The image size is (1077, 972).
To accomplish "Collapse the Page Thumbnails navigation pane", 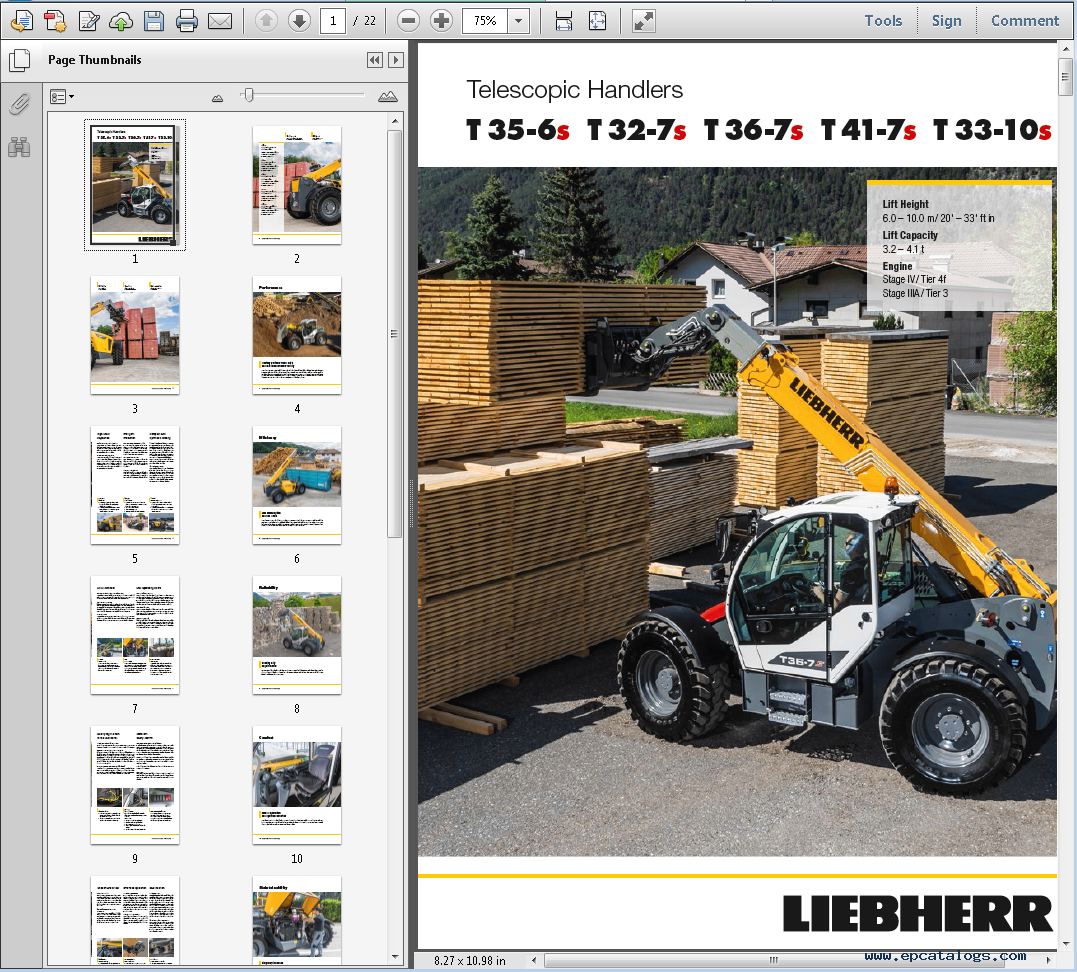I will point(374,60).
